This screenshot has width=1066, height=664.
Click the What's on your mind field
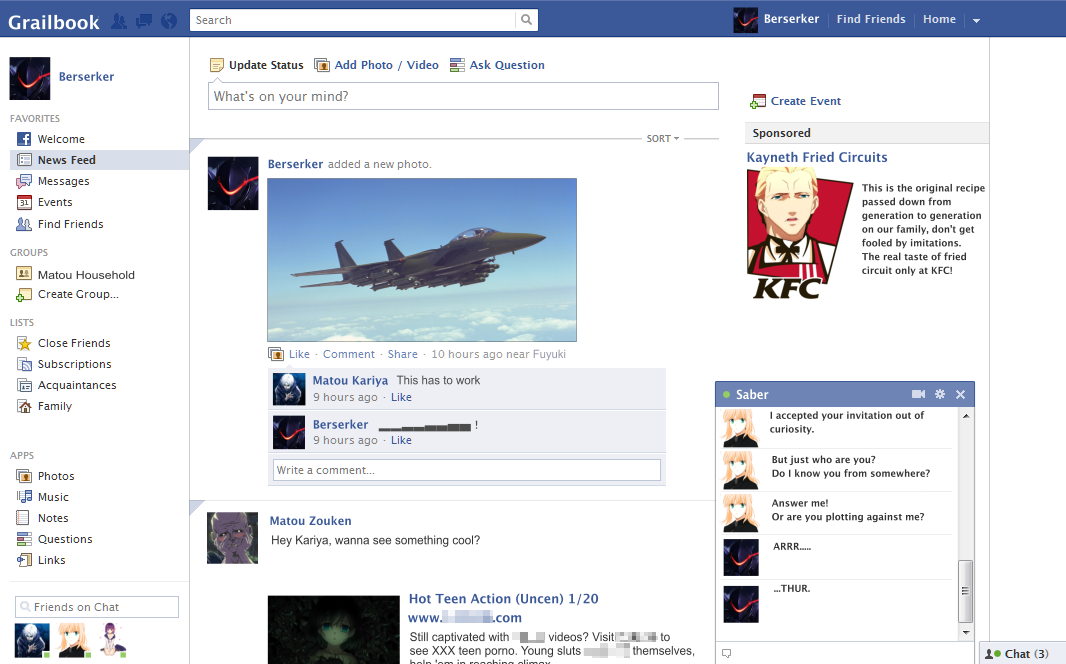(x=463, y=97)
